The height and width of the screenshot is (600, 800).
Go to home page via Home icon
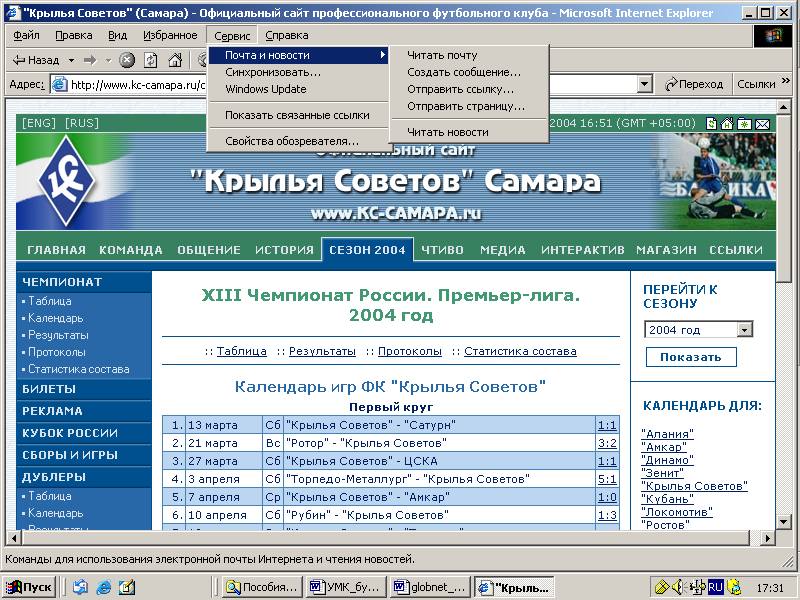click(175, 60)
